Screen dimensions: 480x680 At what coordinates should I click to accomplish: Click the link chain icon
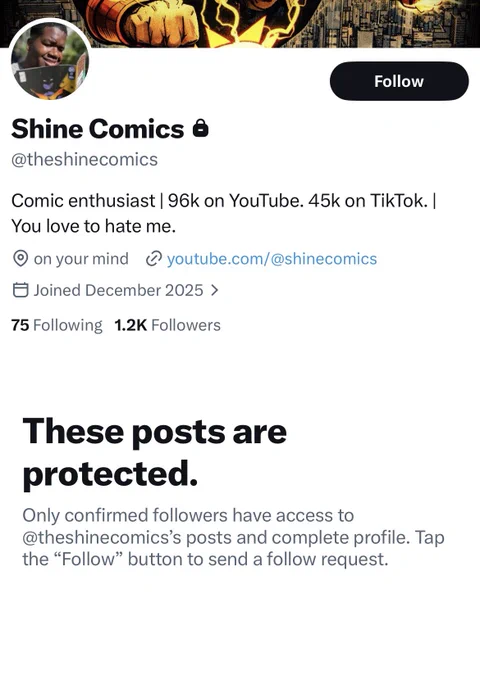point(153,259)
